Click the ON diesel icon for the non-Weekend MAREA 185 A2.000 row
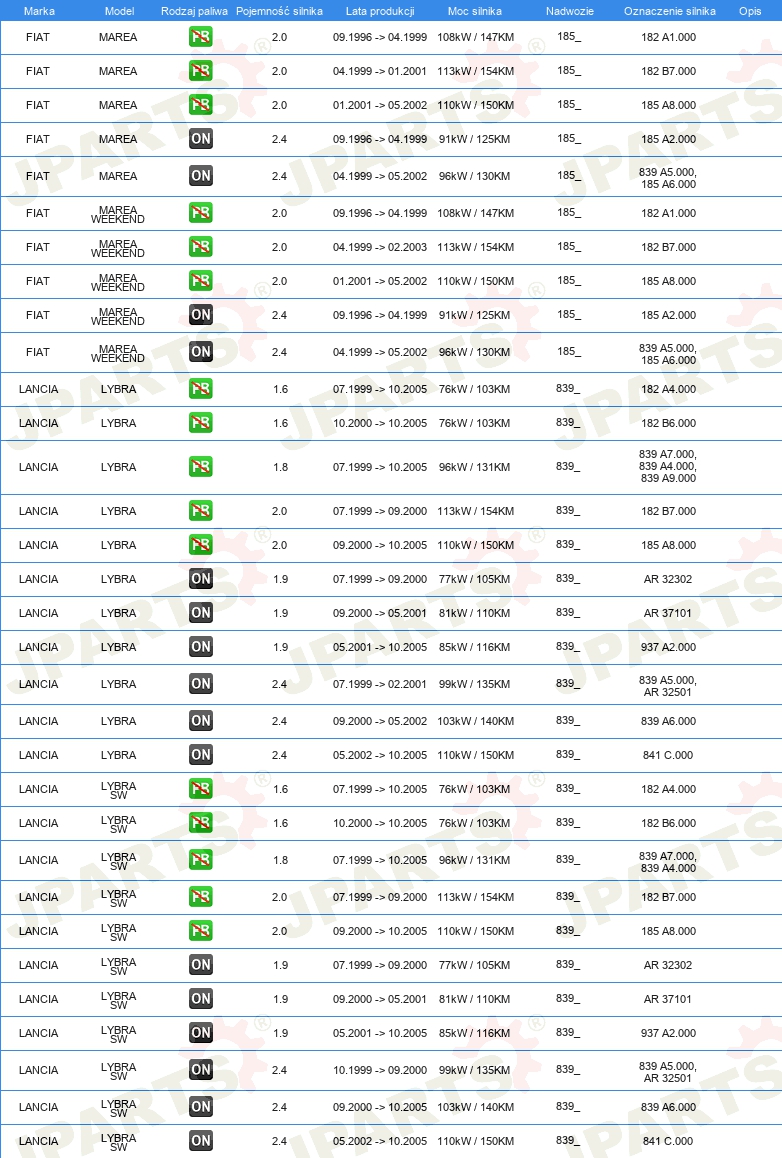The width and height of the screenshot is (782, 1158). 201,139
